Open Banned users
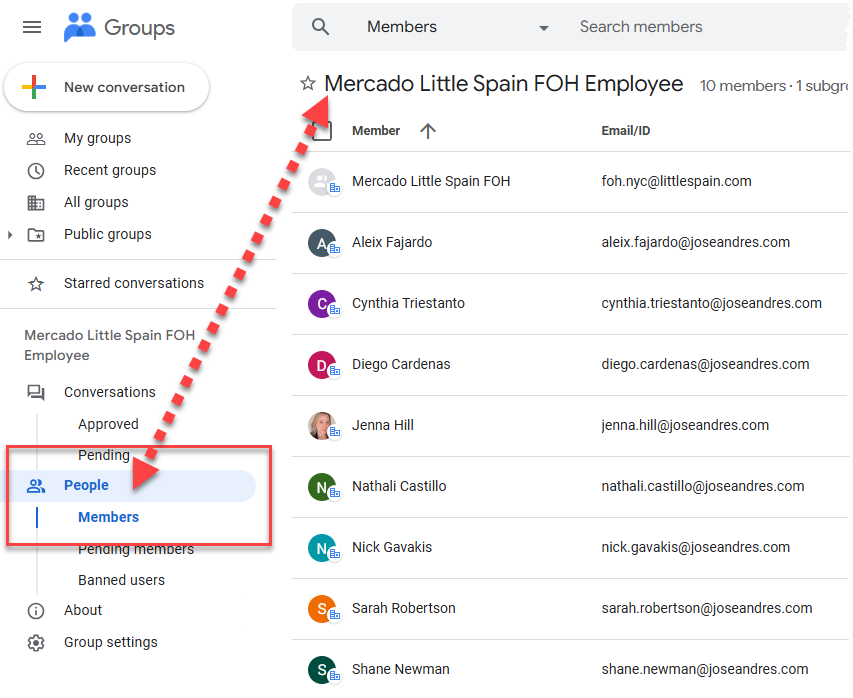The image size is (853, 698). pos(121,580)
